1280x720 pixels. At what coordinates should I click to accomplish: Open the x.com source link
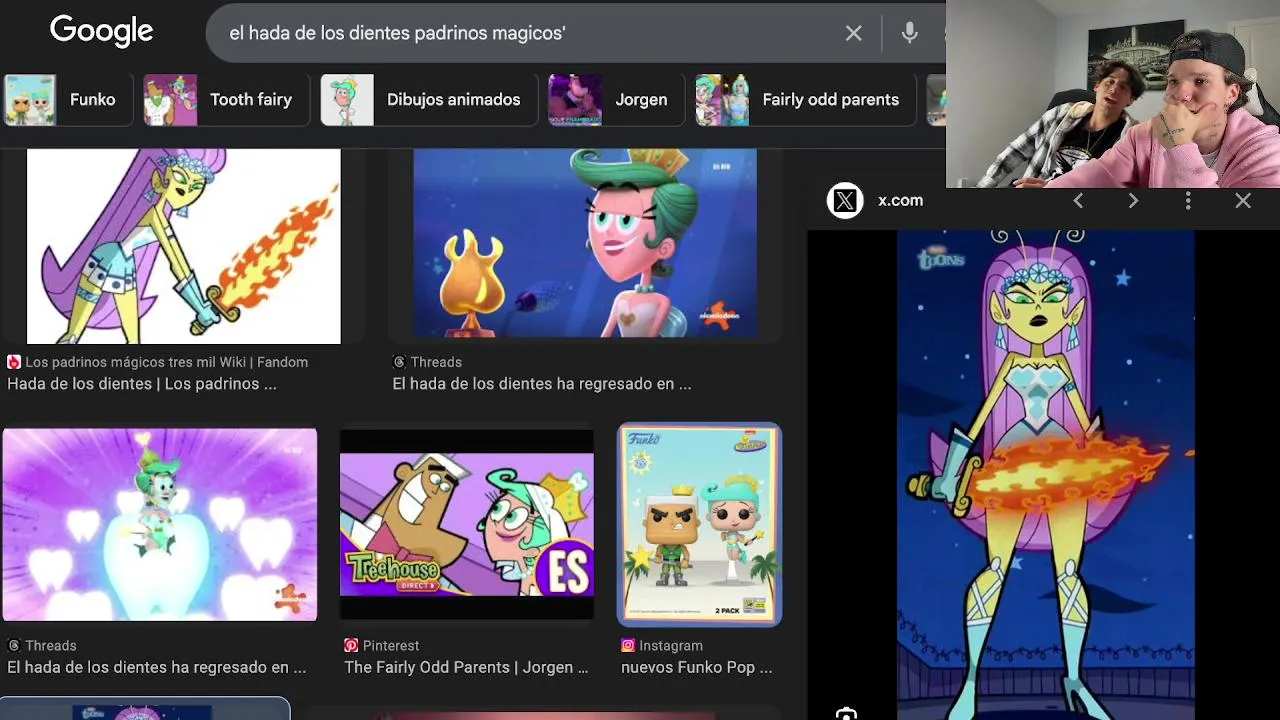click(x=900, y=201)
